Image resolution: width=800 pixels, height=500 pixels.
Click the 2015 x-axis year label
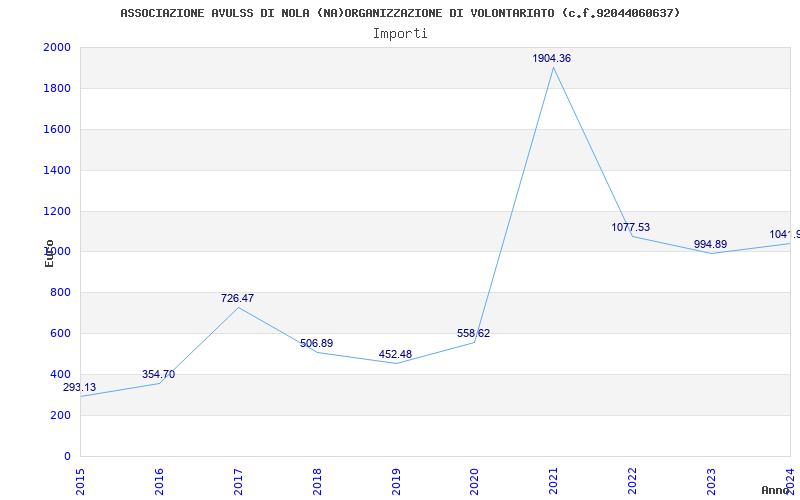pos(80,482)
